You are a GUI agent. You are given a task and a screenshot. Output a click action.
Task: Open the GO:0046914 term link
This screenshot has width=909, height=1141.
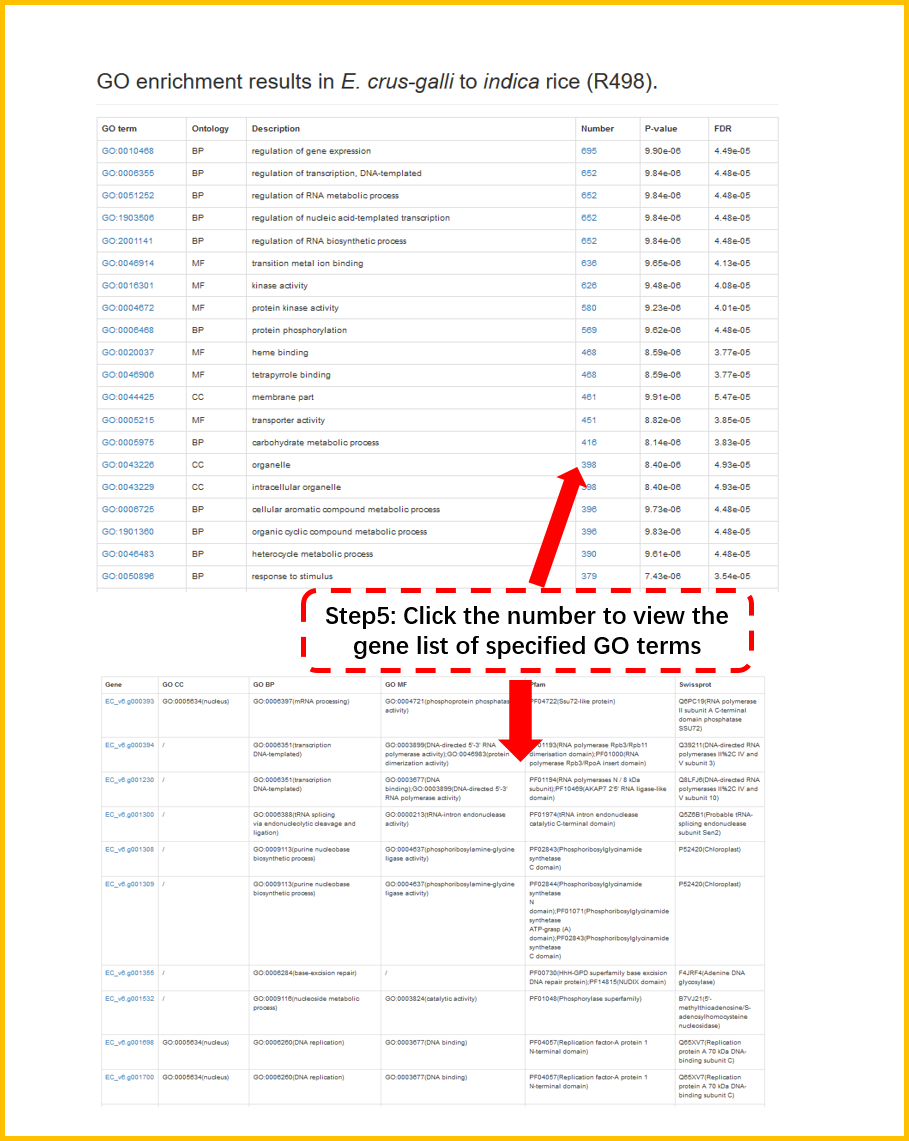127,263
